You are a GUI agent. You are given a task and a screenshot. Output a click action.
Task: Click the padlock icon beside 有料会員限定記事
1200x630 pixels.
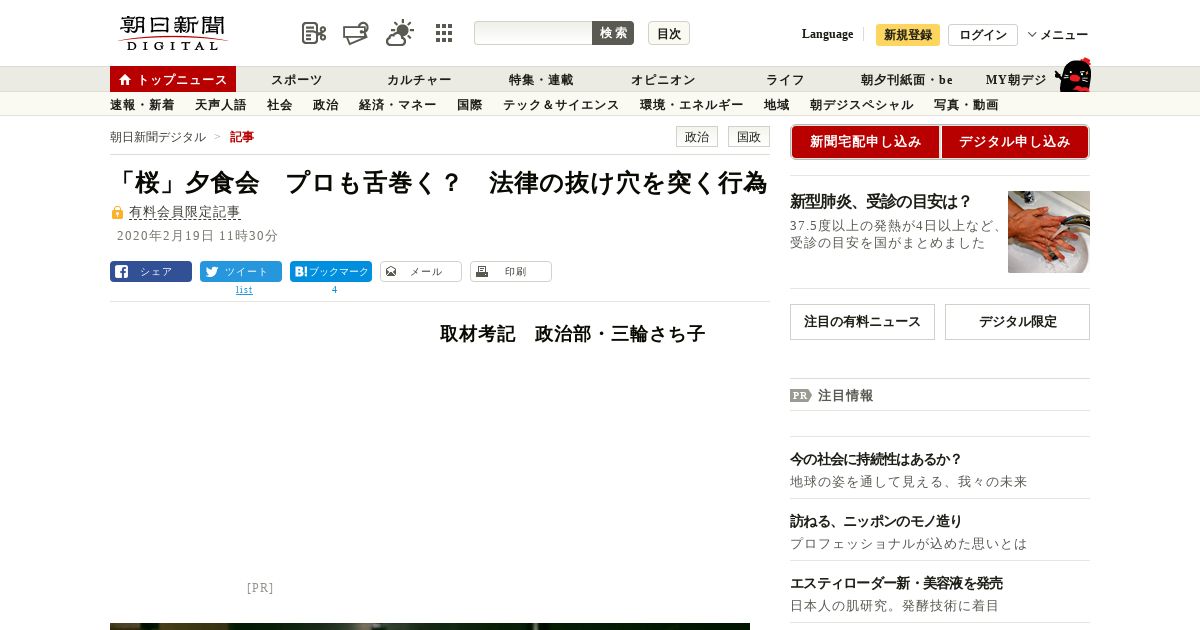117,213
